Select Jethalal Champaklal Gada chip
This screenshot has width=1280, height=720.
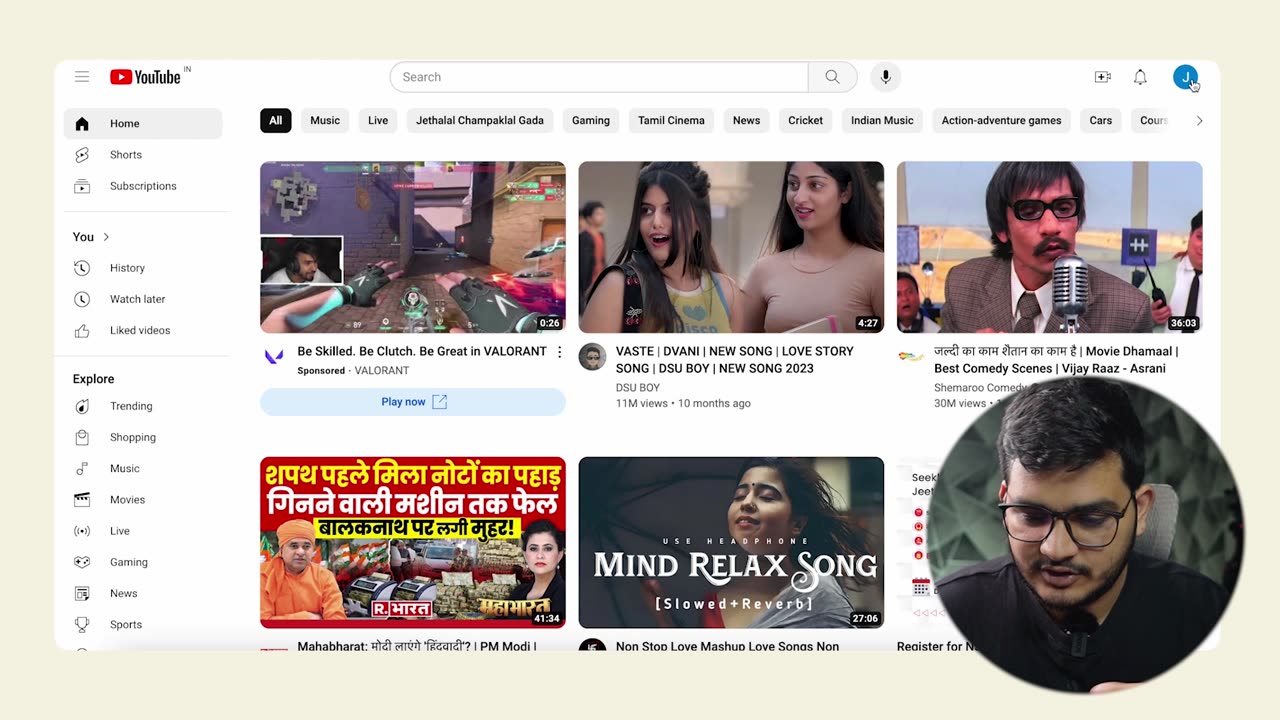(x=480, y=121)
